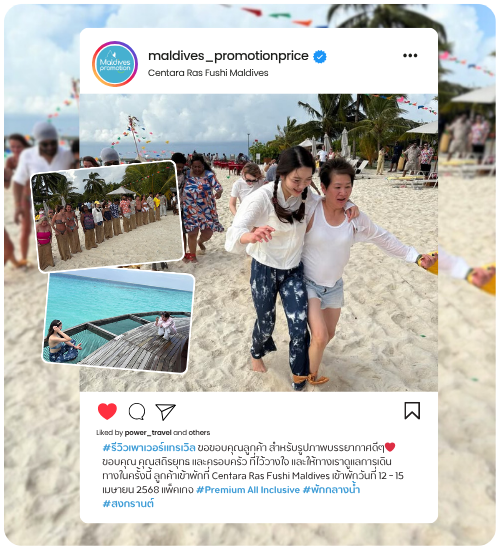Screen dimensions: 500x550
Task: Select the sack race group thumbnail
Action: [108, 216]
